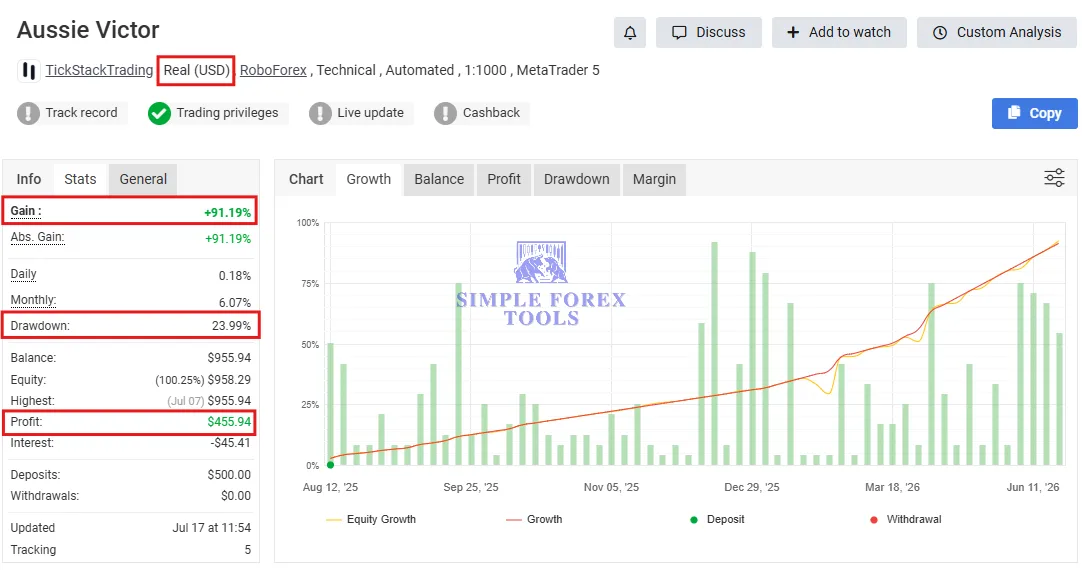The width and height of the screenshot is (1082, 570).
Task: Click the Daily label
Action: click(23, 274)
